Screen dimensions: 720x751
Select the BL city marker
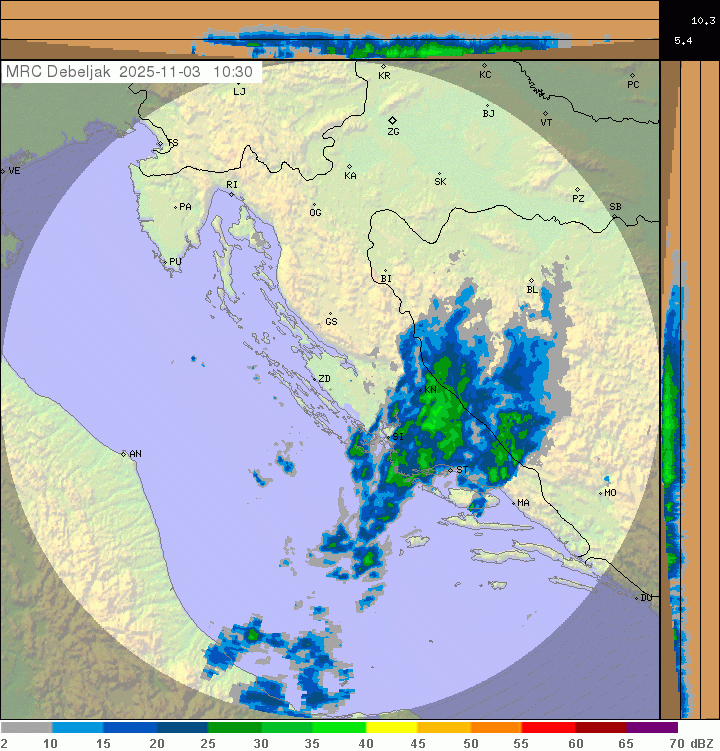click(531, 282)
